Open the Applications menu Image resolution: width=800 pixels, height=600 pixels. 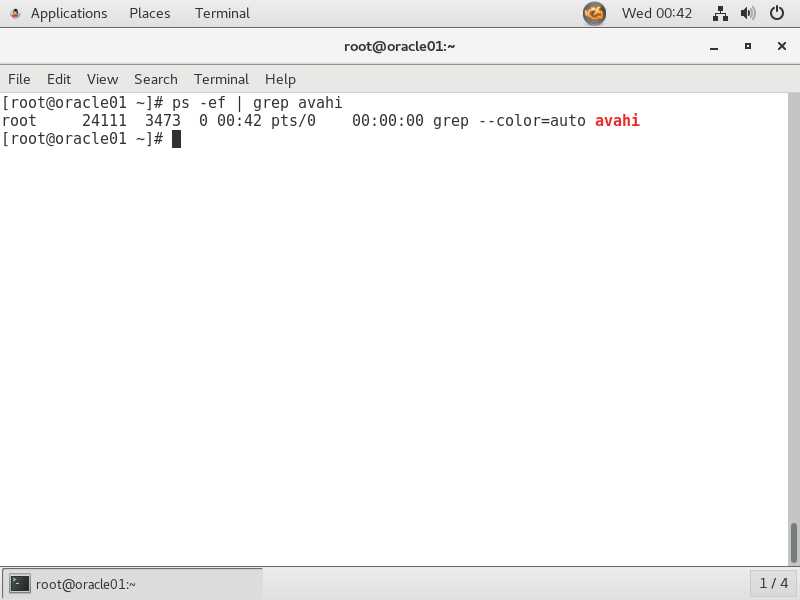69,13
